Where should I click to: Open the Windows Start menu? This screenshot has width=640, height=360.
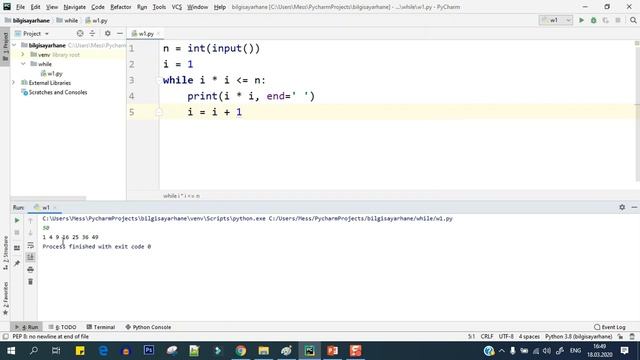point(11,351)
